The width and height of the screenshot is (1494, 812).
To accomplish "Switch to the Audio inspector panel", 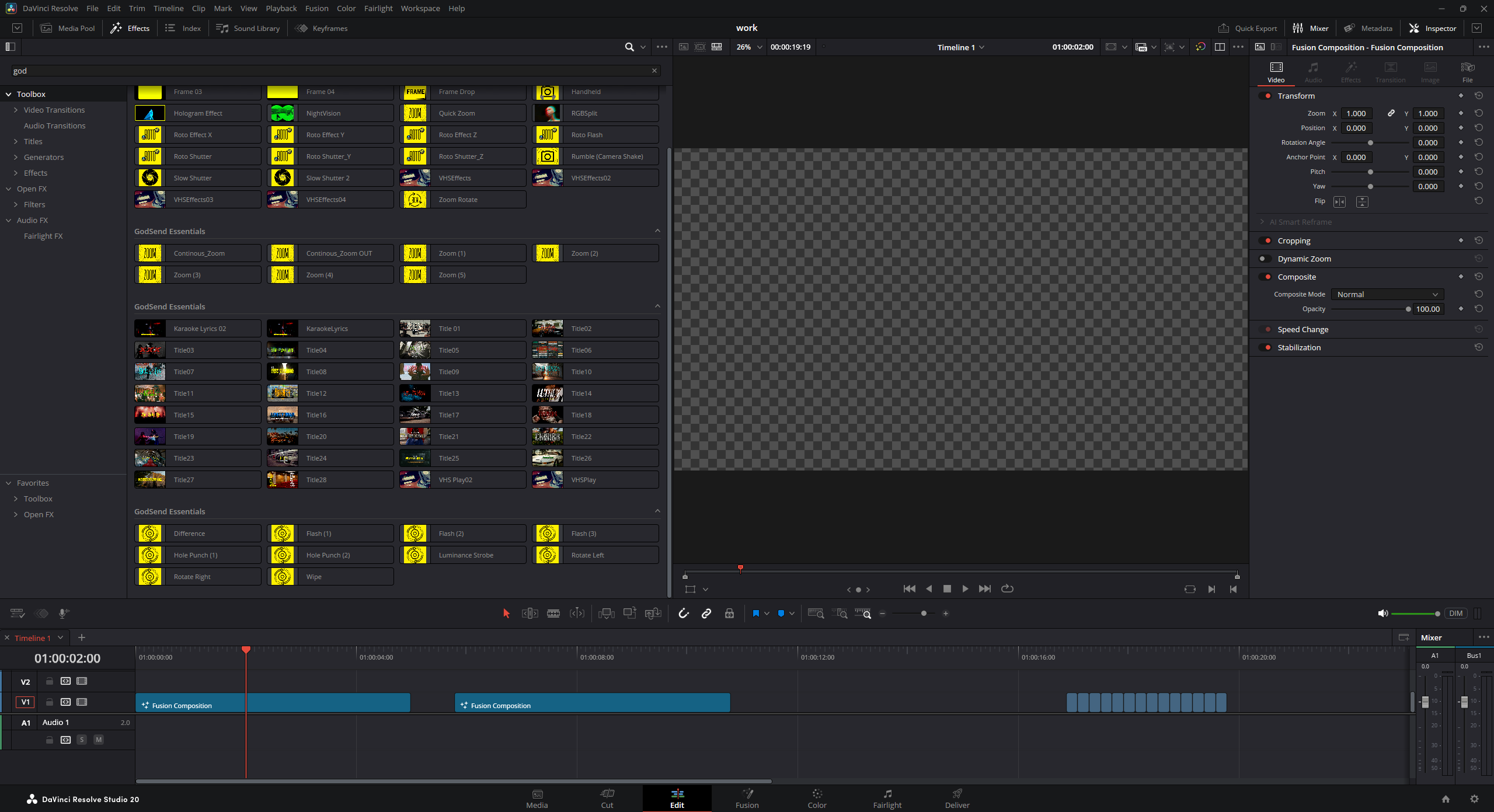I will tap(1313, 71).
